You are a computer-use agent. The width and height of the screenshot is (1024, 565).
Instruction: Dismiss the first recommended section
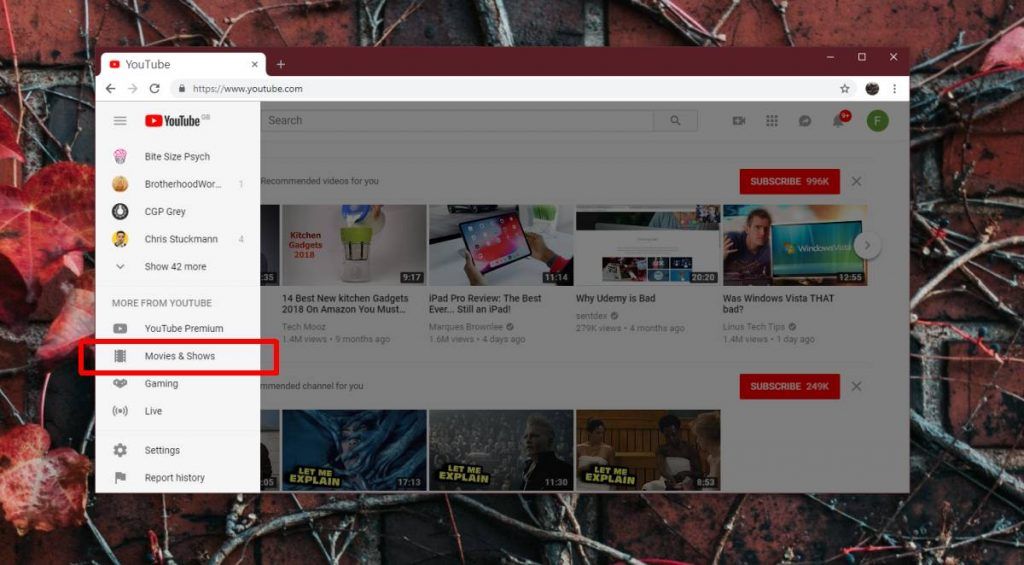[x=856, y=181]
